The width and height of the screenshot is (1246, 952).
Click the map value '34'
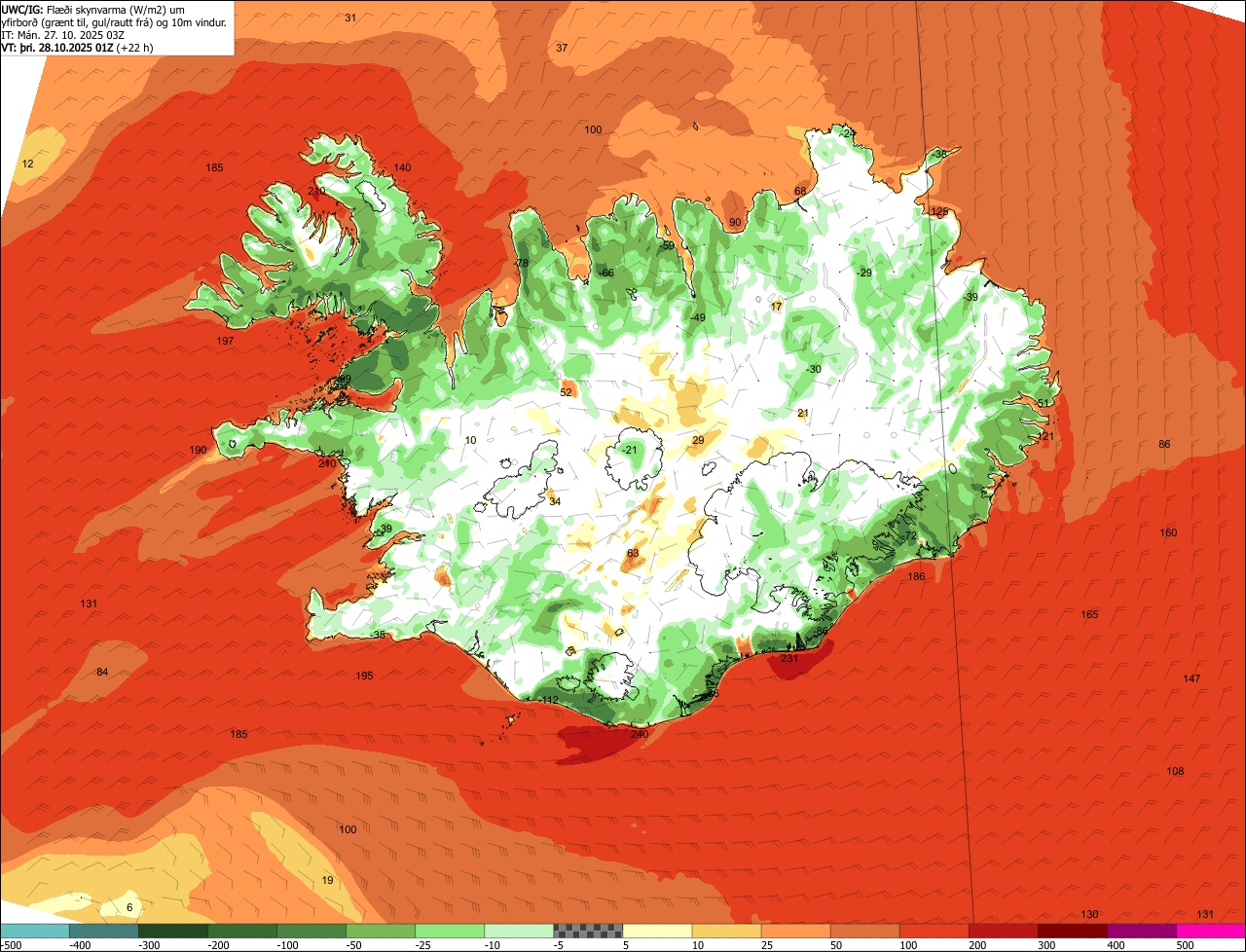pos(555,501)
